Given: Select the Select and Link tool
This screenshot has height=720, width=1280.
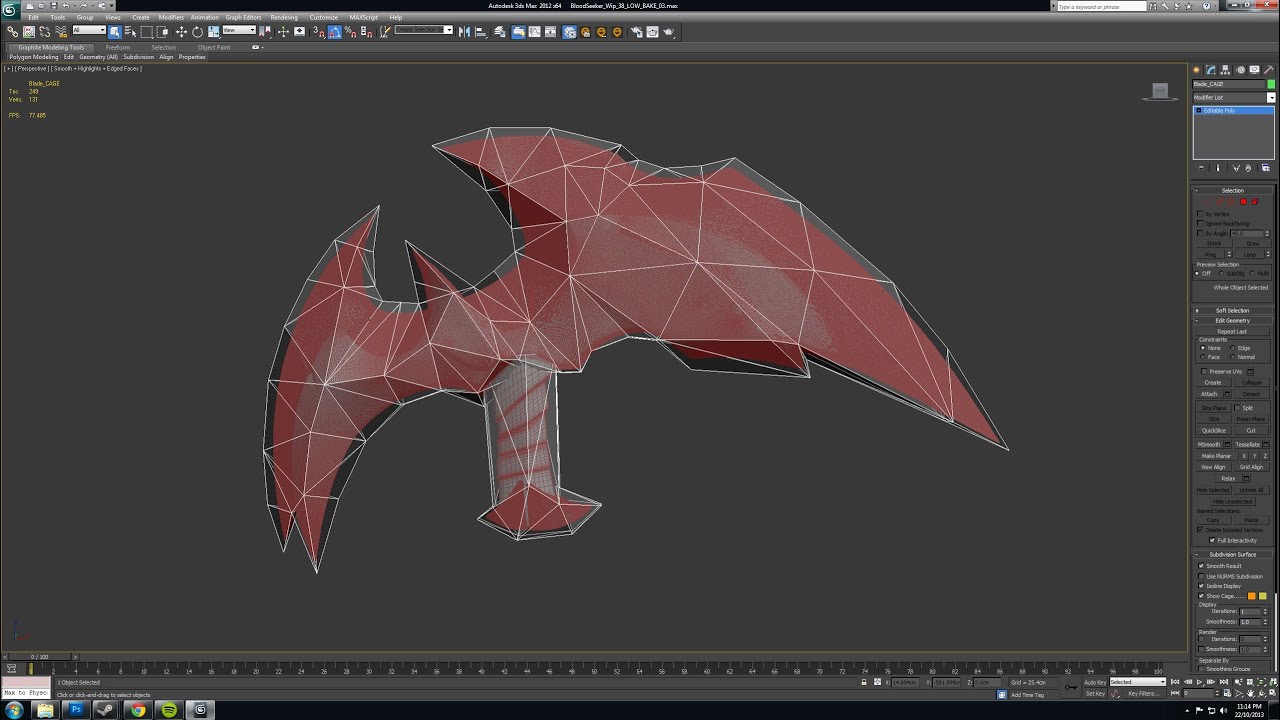Looking at the screenshot, I should pos(12,32).
